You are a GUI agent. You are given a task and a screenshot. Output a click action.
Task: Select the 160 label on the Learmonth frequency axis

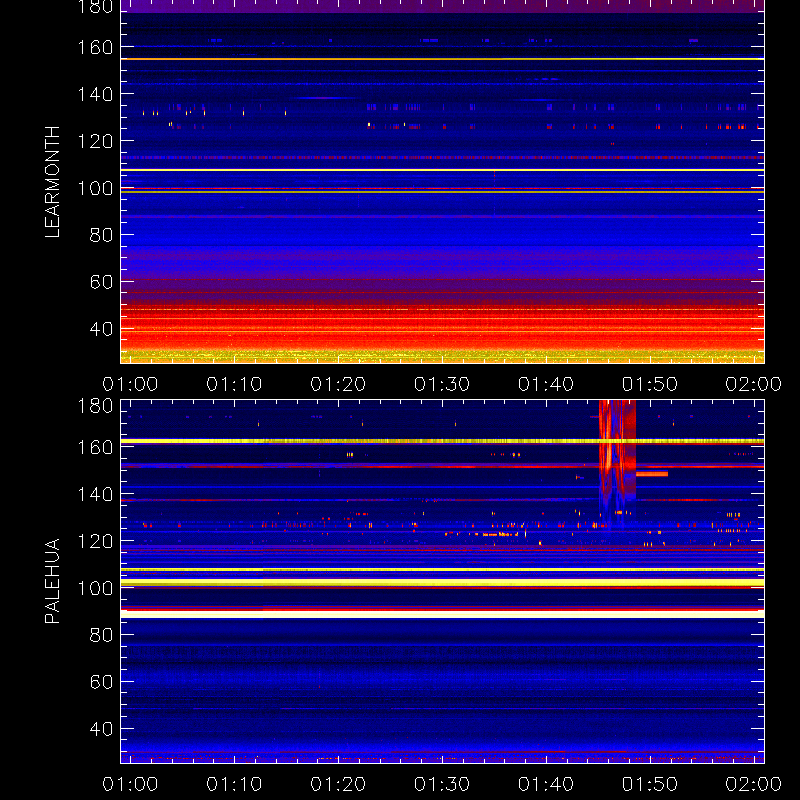pos(95,47)
